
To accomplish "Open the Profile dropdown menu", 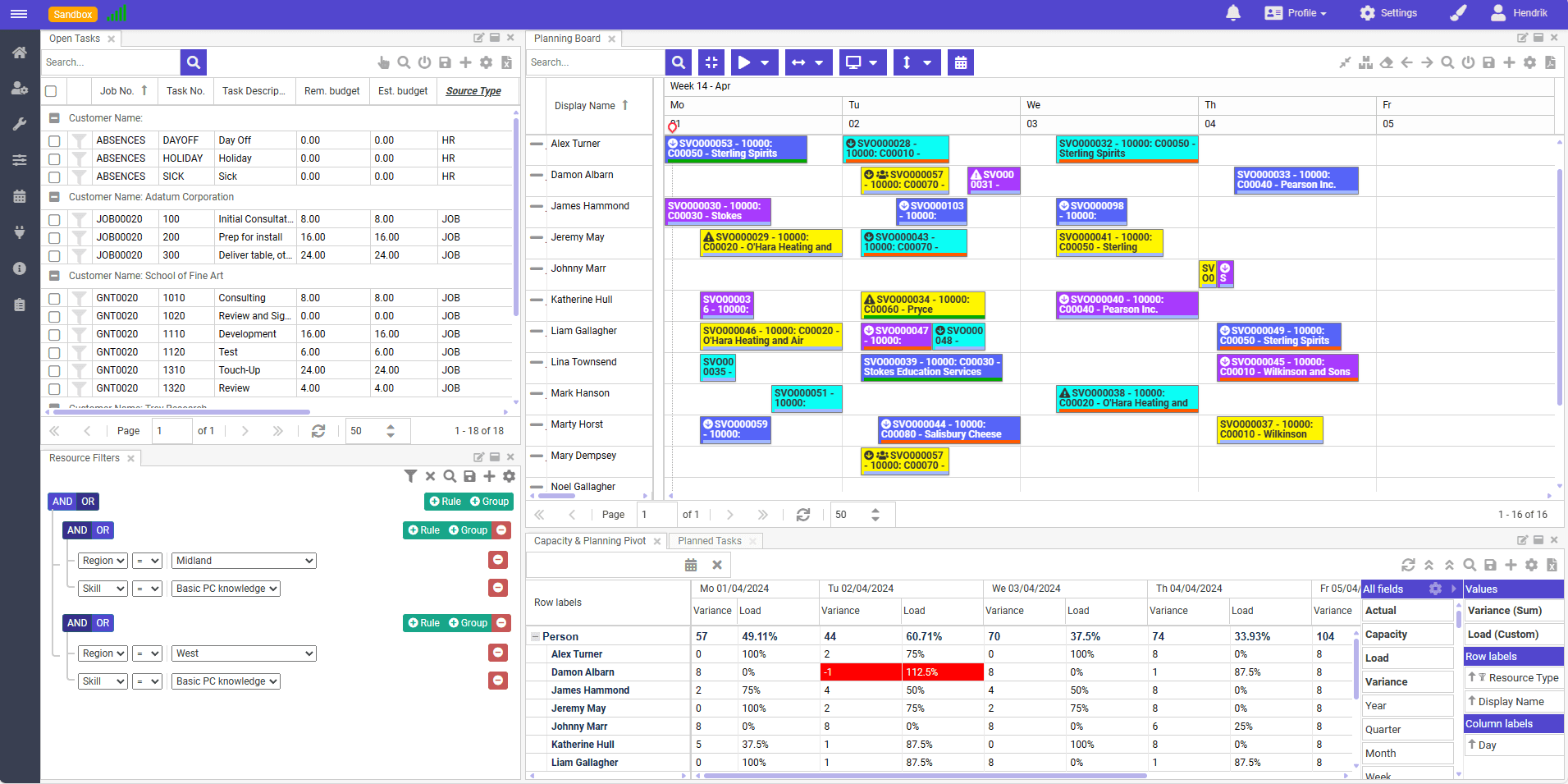I will pos(1296,13).
